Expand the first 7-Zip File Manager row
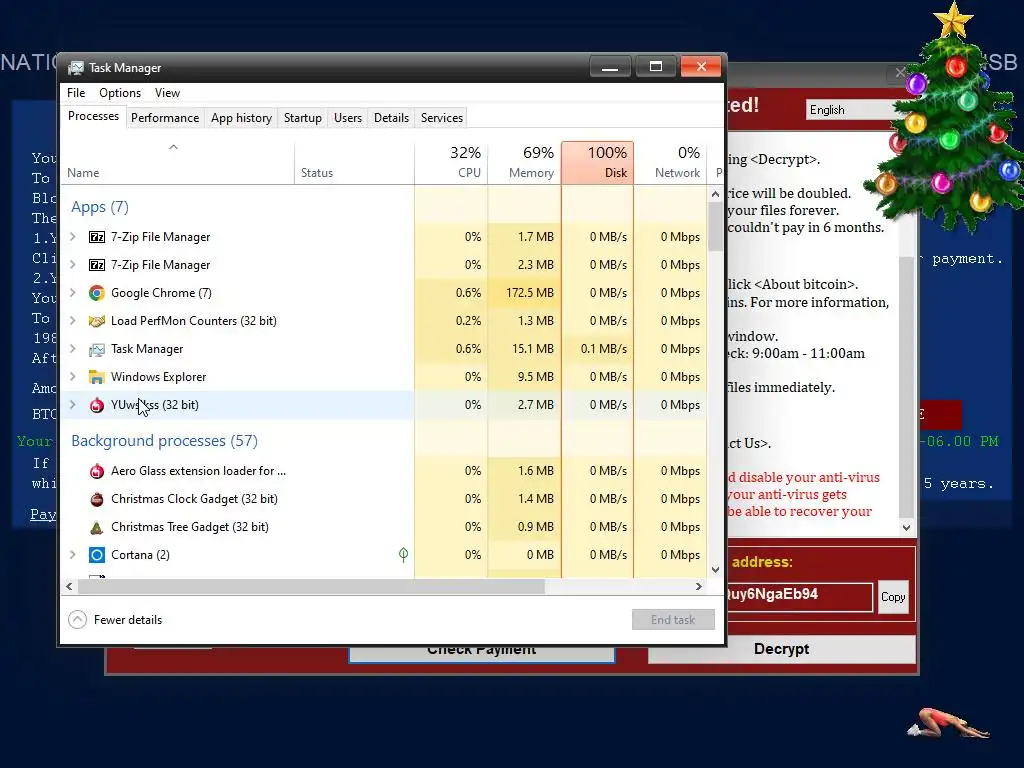Screen dimensions: 1024x768 click(73, 237)
